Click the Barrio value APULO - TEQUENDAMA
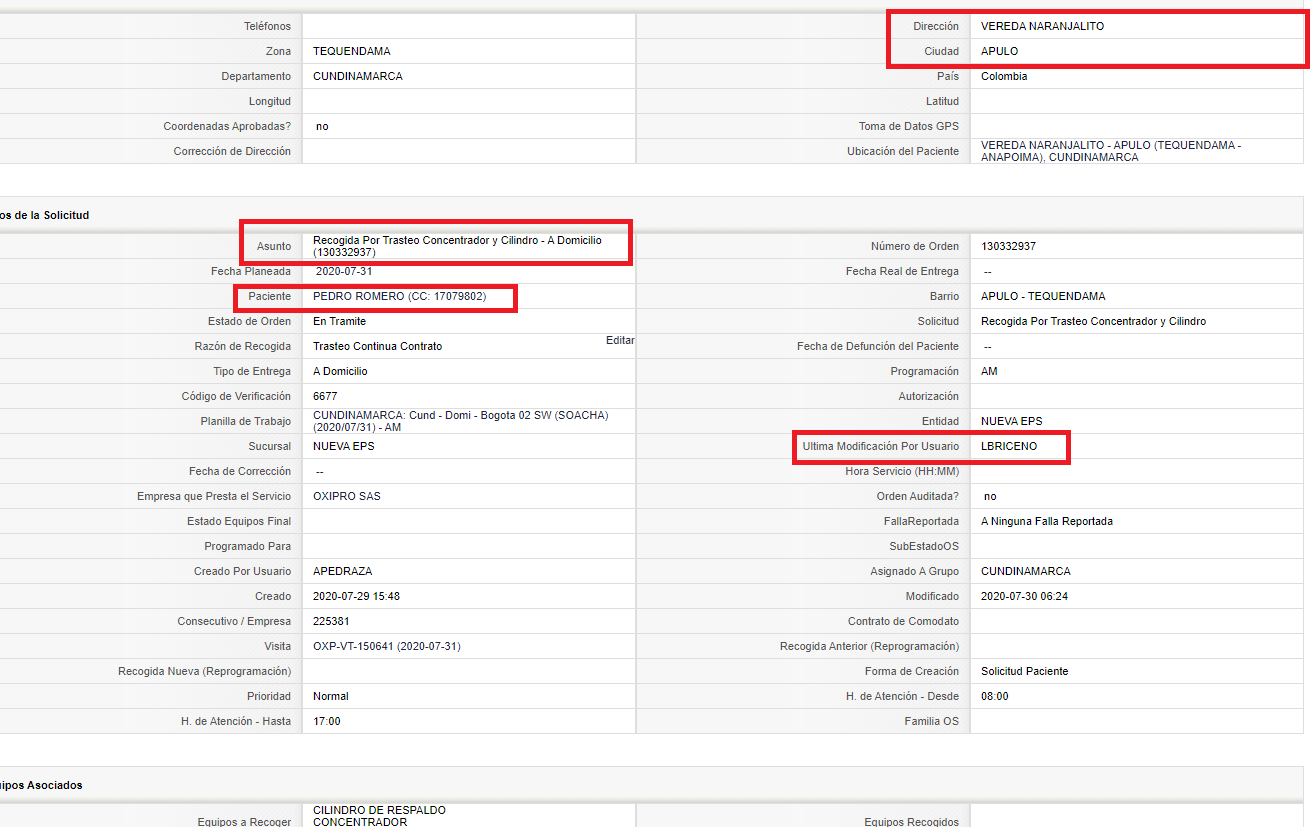 pyautogui.click(x=1043, y=296)
